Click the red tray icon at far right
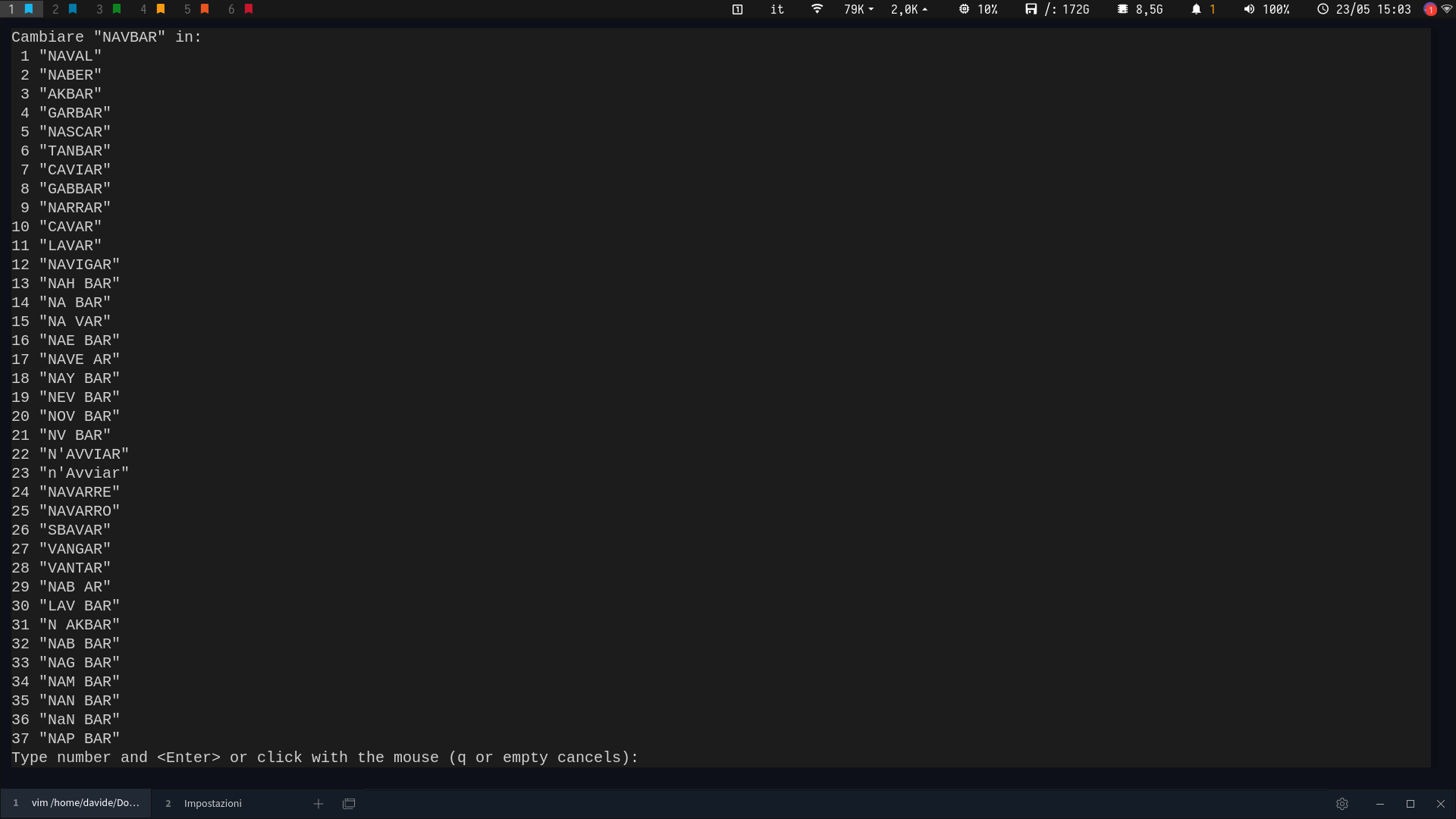Viewport: 1456px width, 819px height. pos(1430,9)
